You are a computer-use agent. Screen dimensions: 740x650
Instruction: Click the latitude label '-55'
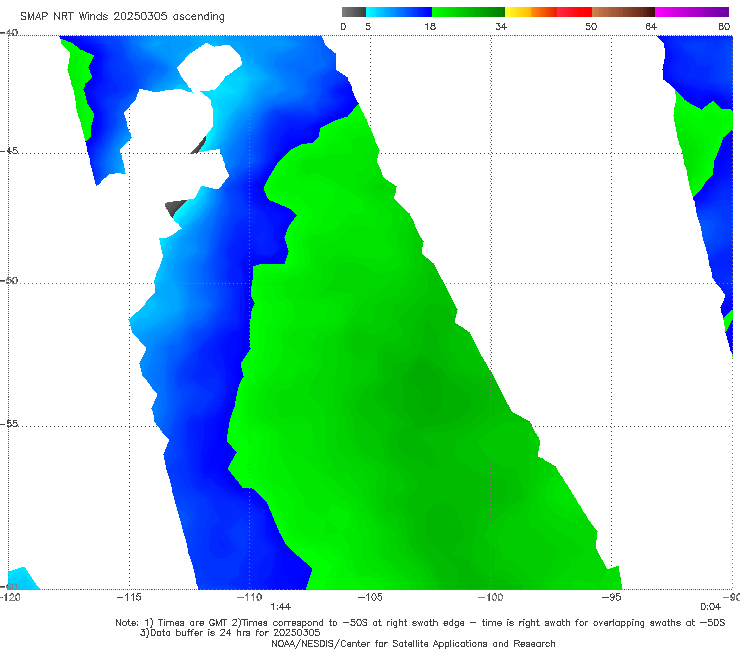(9, 423)
